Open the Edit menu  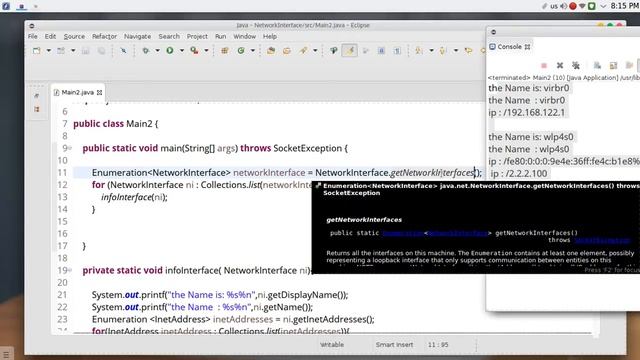pyautogui.click(x=50, y=36)
